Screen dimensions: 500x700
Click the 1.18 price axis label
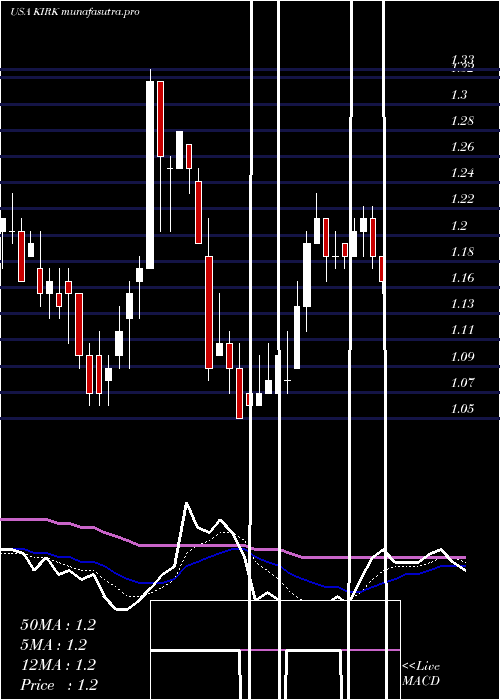pyautogui.click(x=462, y=252)
